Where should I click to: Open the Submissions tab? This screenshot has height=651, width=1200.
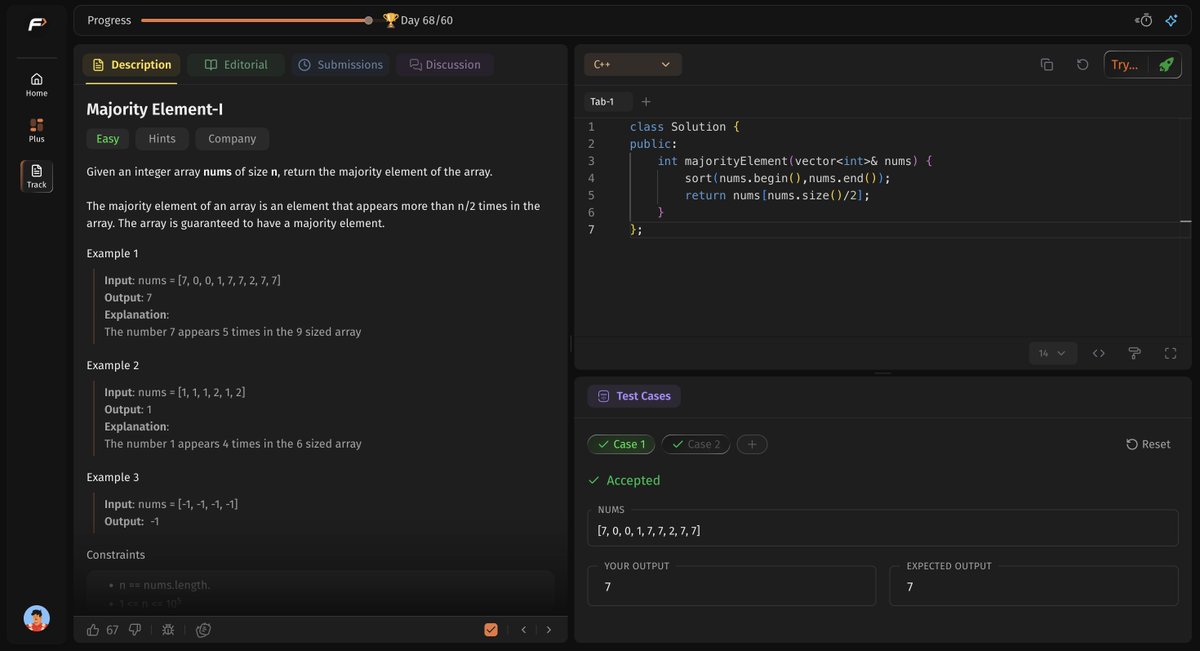click(340, 64)
